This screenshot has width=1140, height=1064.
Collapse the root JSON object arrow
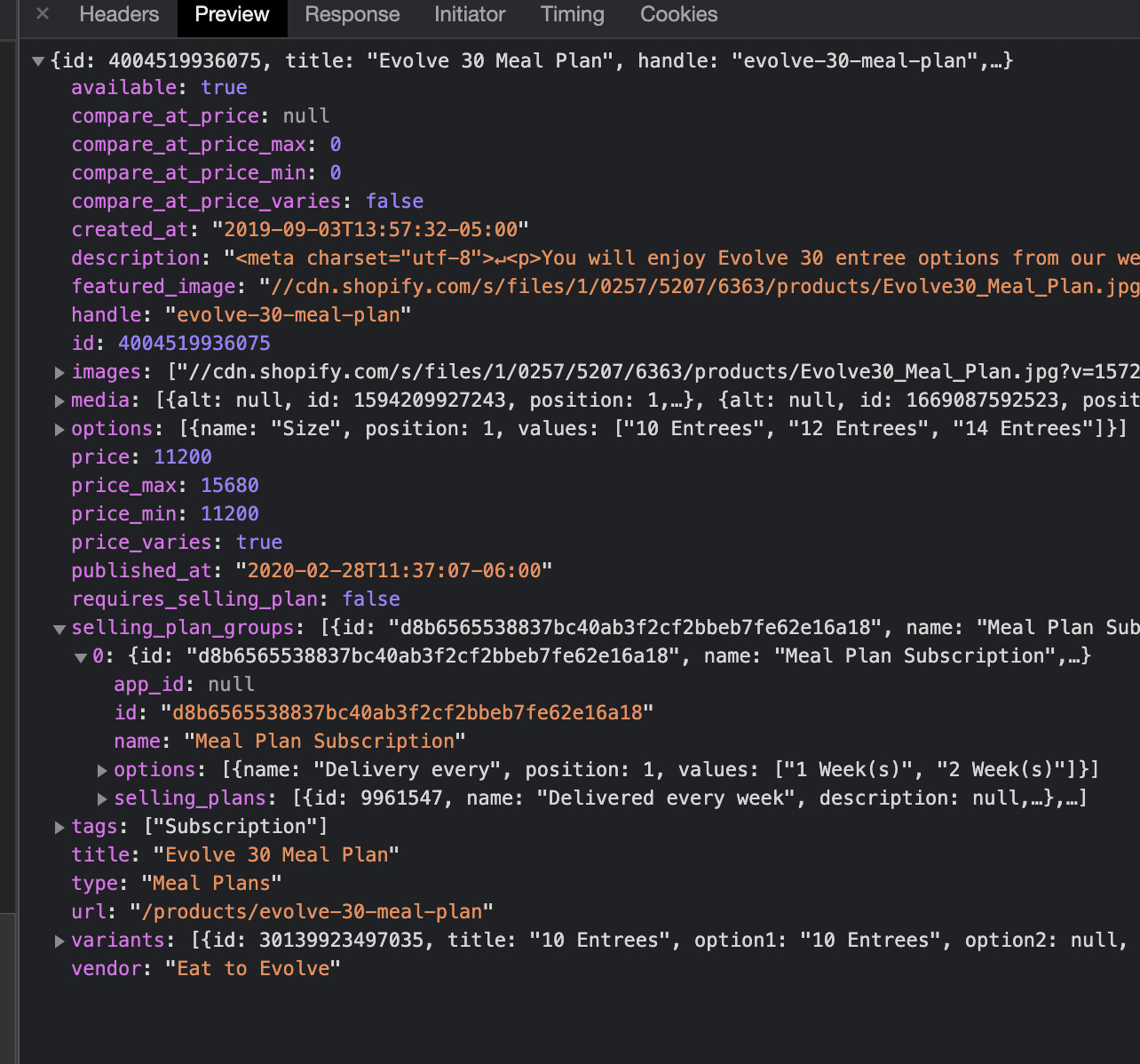[38, 61]
